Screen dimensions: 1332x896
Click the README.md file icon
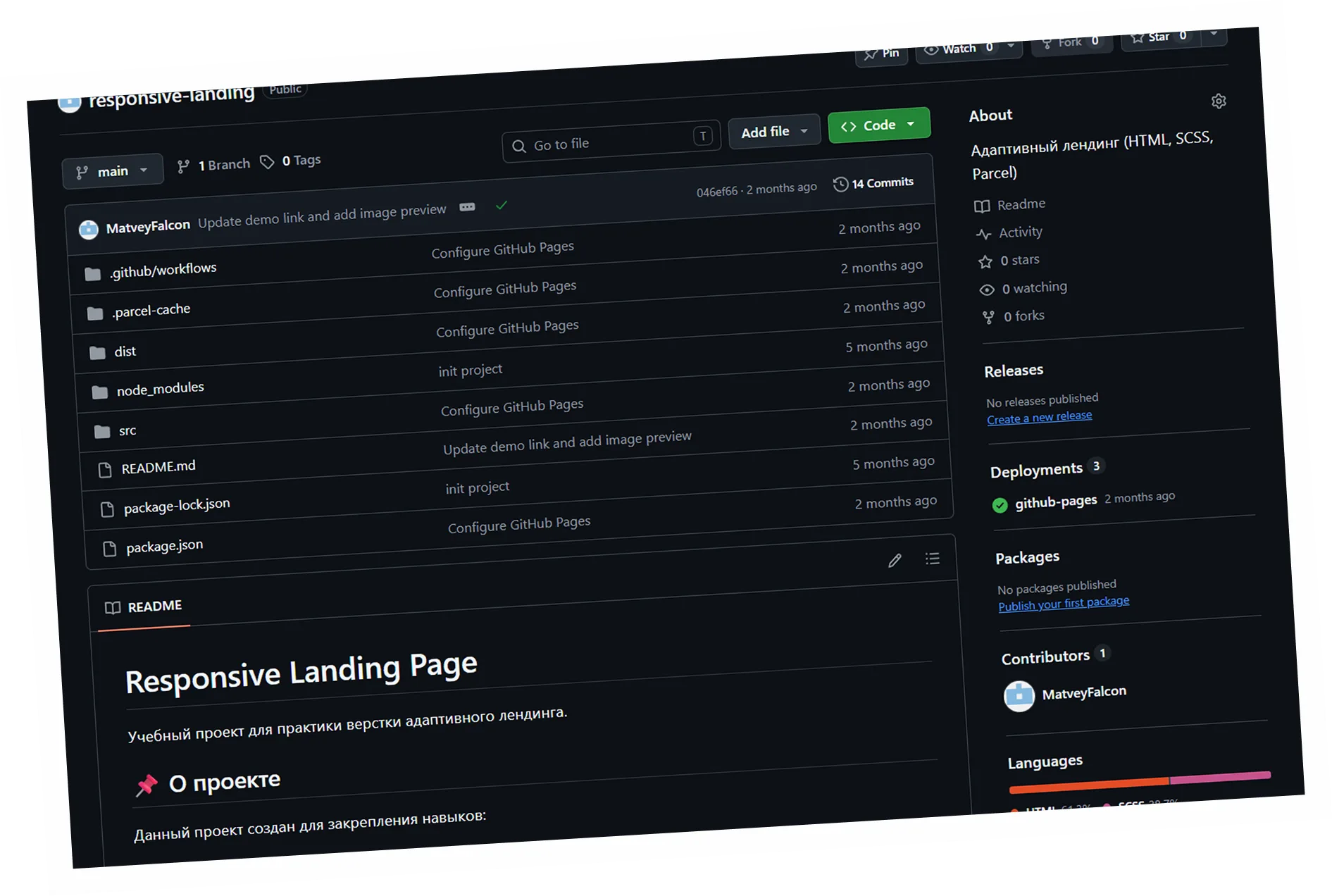tap(105, 470)
